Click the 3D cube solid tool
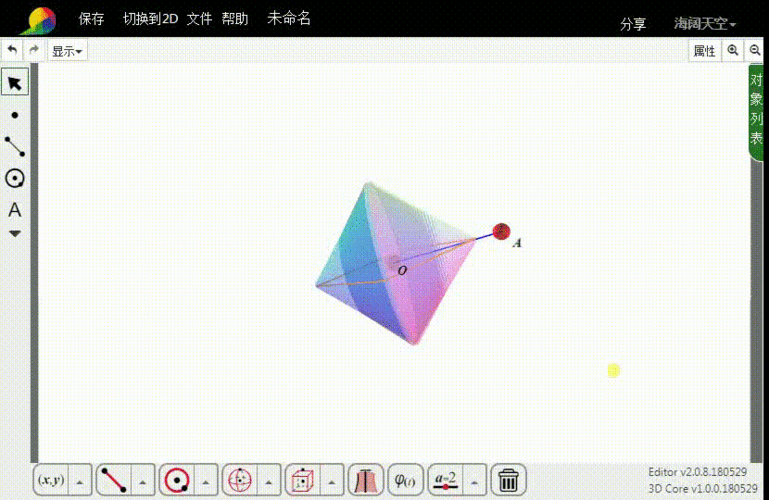This screenshot has width=769, height=500. pos(300,480)
